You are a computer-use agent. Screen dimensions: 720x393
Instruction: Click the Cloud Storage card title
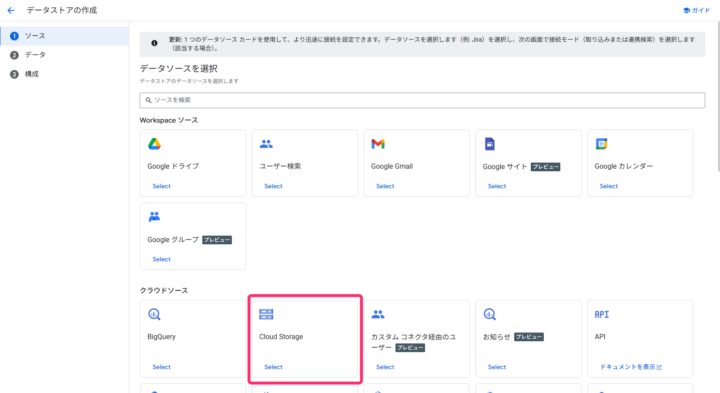[281, 337]
